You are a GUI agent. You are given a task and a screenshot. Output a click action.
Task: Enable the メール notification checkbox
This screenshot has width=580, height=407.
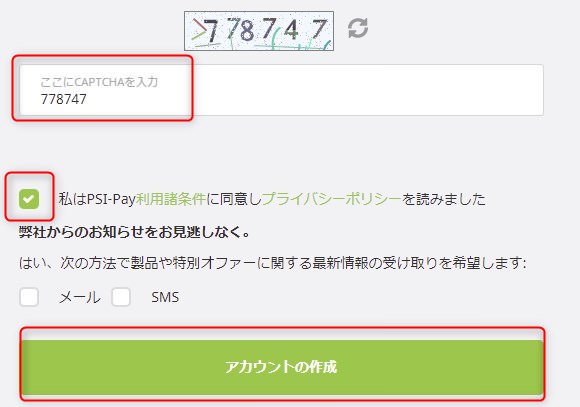pos(29,297)
